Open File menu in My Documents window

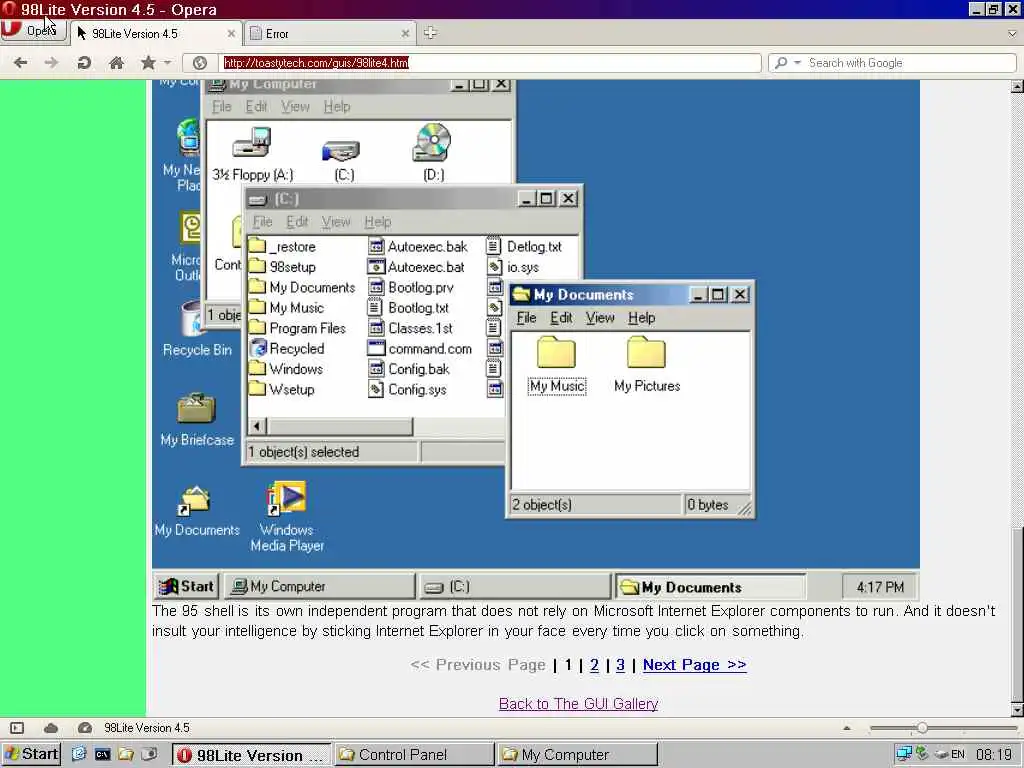[x=526, y=318]
